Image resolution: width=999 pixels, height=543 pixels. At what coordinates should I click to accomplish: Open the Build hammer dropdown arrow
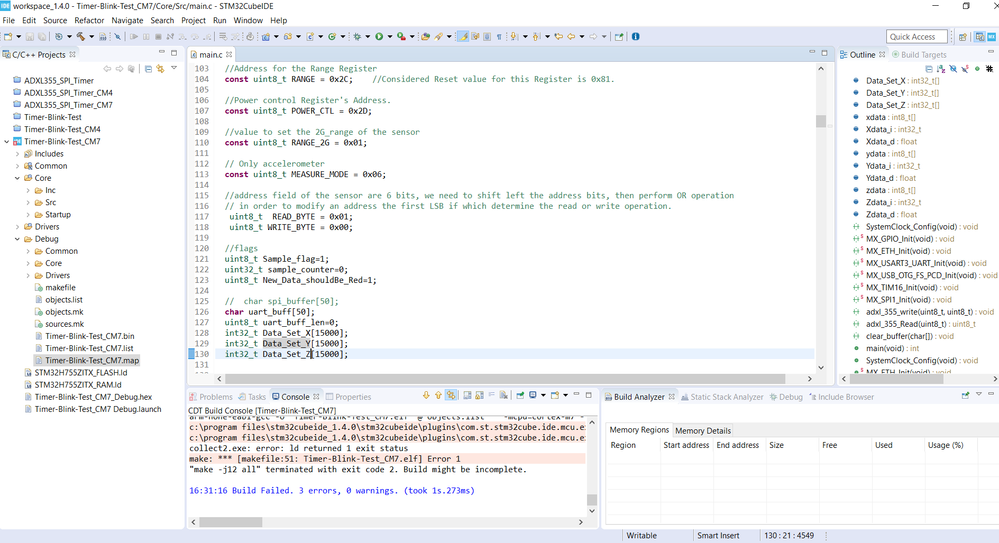pyautogui.click(x=91, y=36)
